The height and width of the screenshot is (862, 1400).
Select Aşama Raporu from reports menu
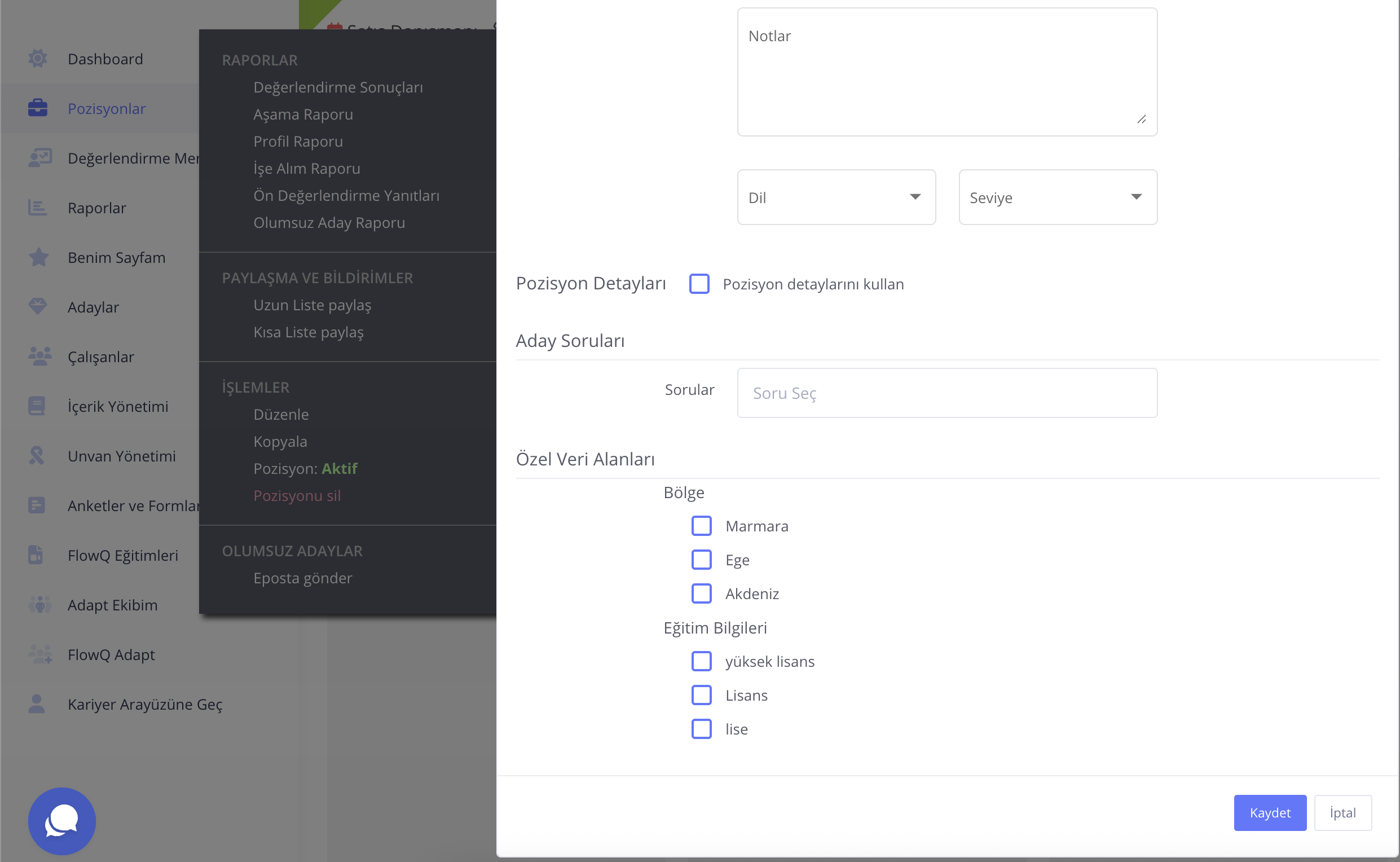click(303, 115)
